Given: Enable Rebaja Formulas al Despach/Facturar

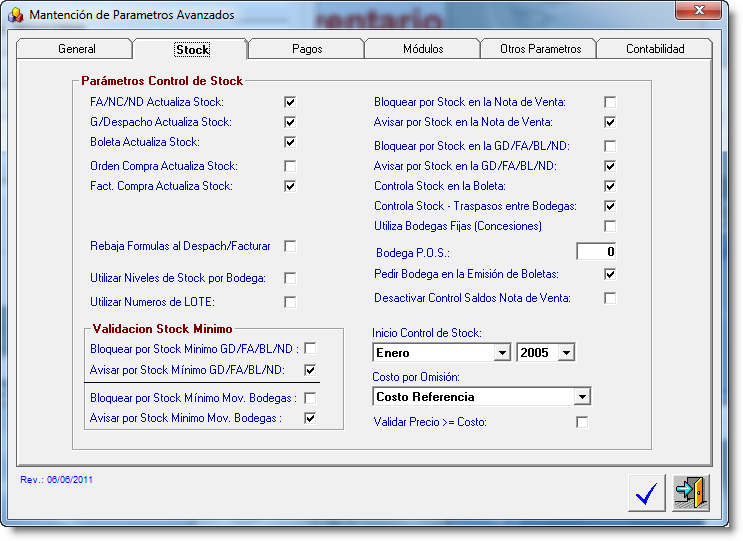Looking at the screenshot, I should (x=290, y=246).
